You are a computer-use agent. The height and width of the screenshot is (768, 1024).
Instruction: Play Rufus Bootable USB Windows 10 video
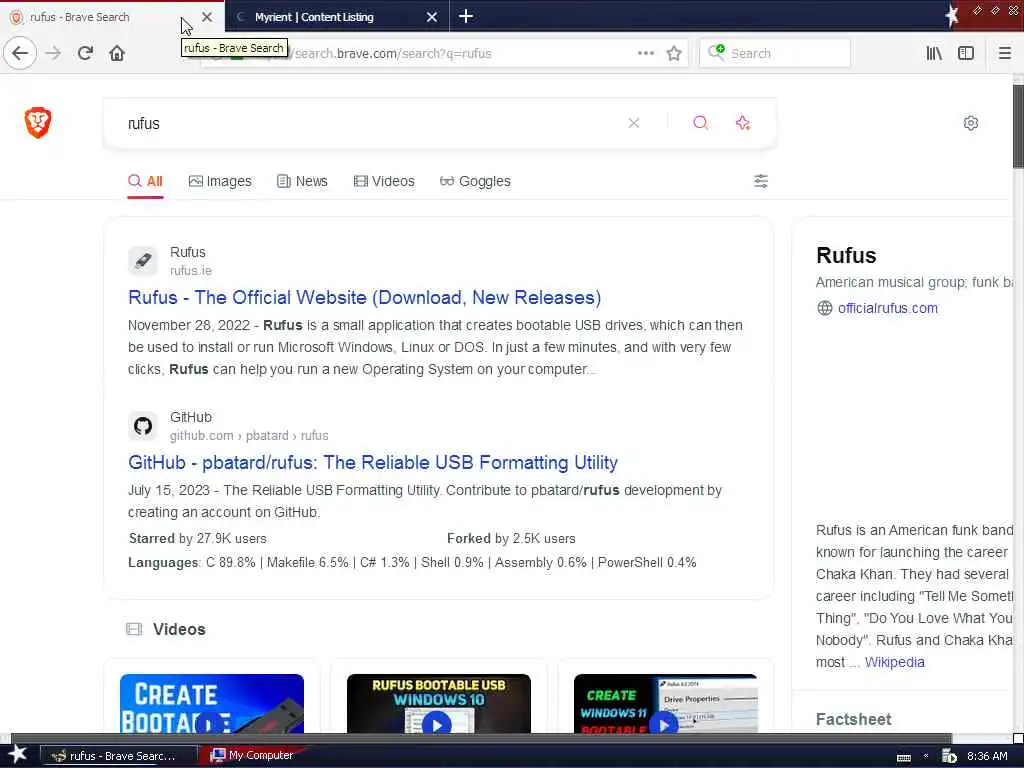(438, 704)
